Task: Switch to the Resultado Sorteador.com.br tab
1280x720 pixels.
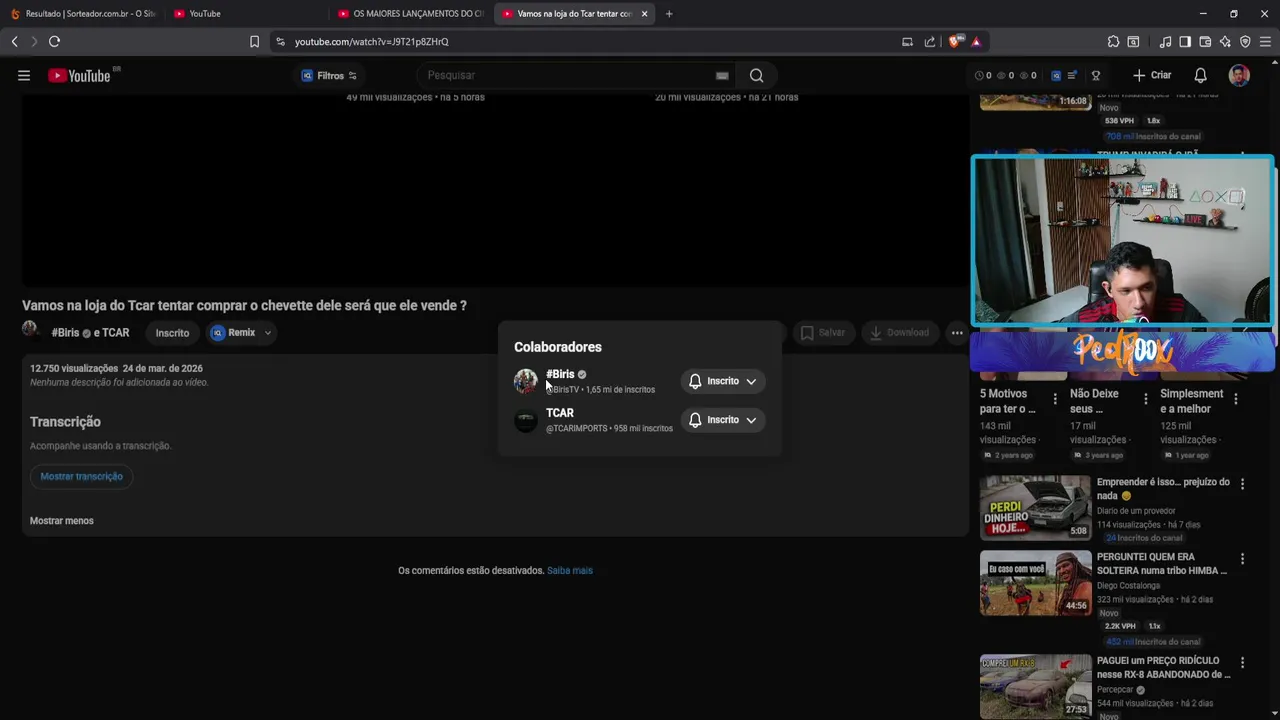Action: click(x=82, y=14)
